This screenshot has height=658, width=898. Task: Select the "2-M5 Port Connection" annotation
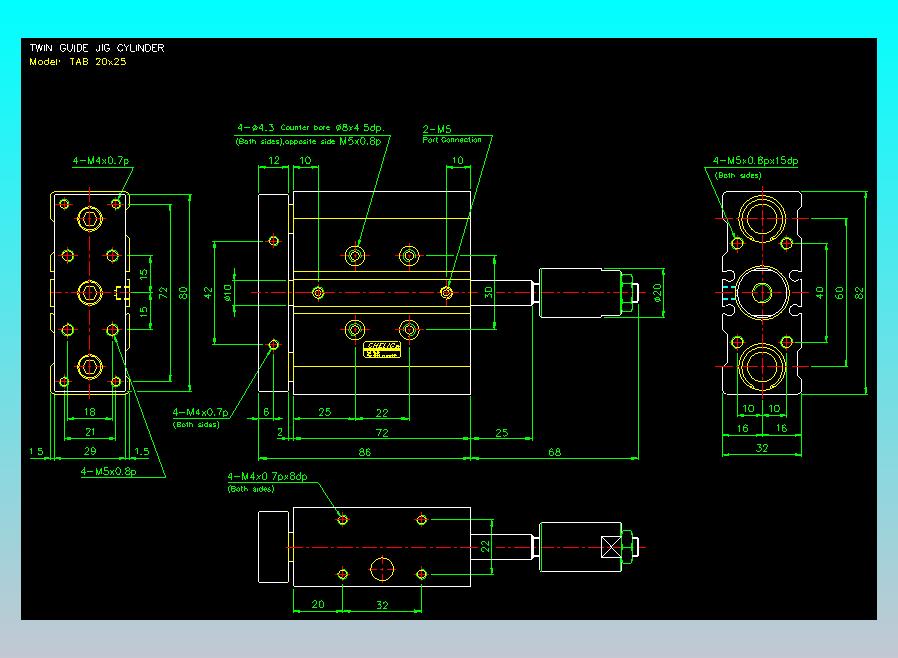tap(452, 134)
